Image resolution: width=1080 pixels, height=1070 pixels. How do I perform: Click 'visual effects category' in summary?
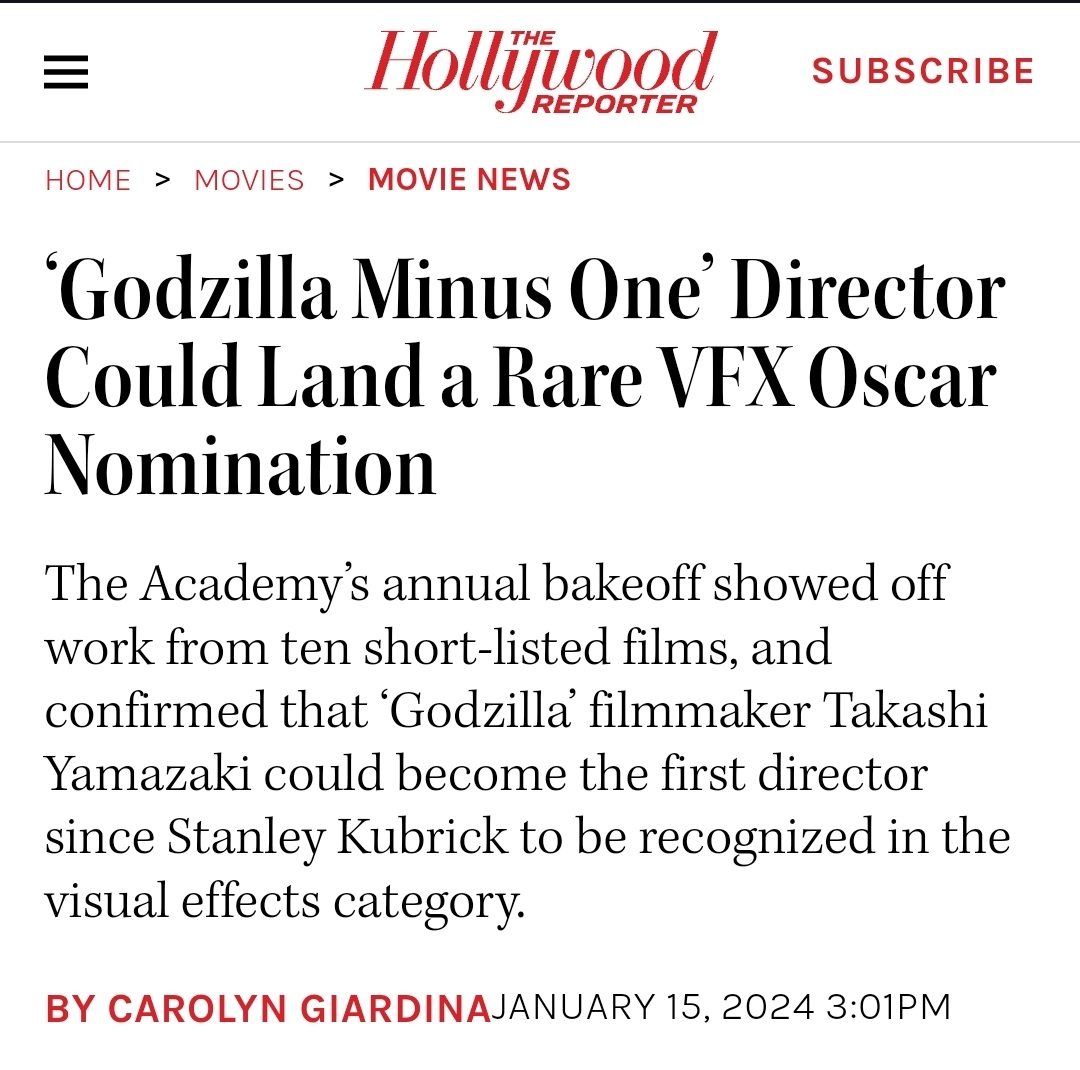(x=283, y=900)
